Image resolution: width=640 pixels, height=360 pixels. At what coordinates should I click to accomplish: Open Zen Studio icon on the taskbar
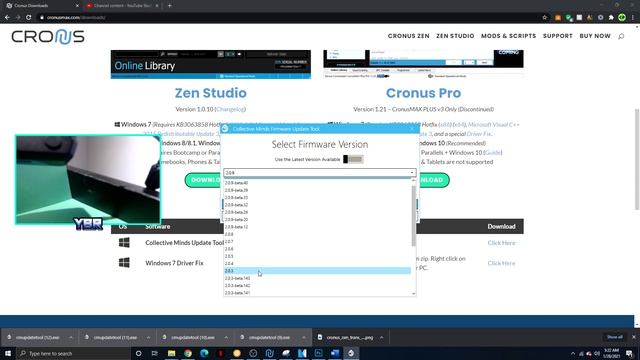[269, 353]
